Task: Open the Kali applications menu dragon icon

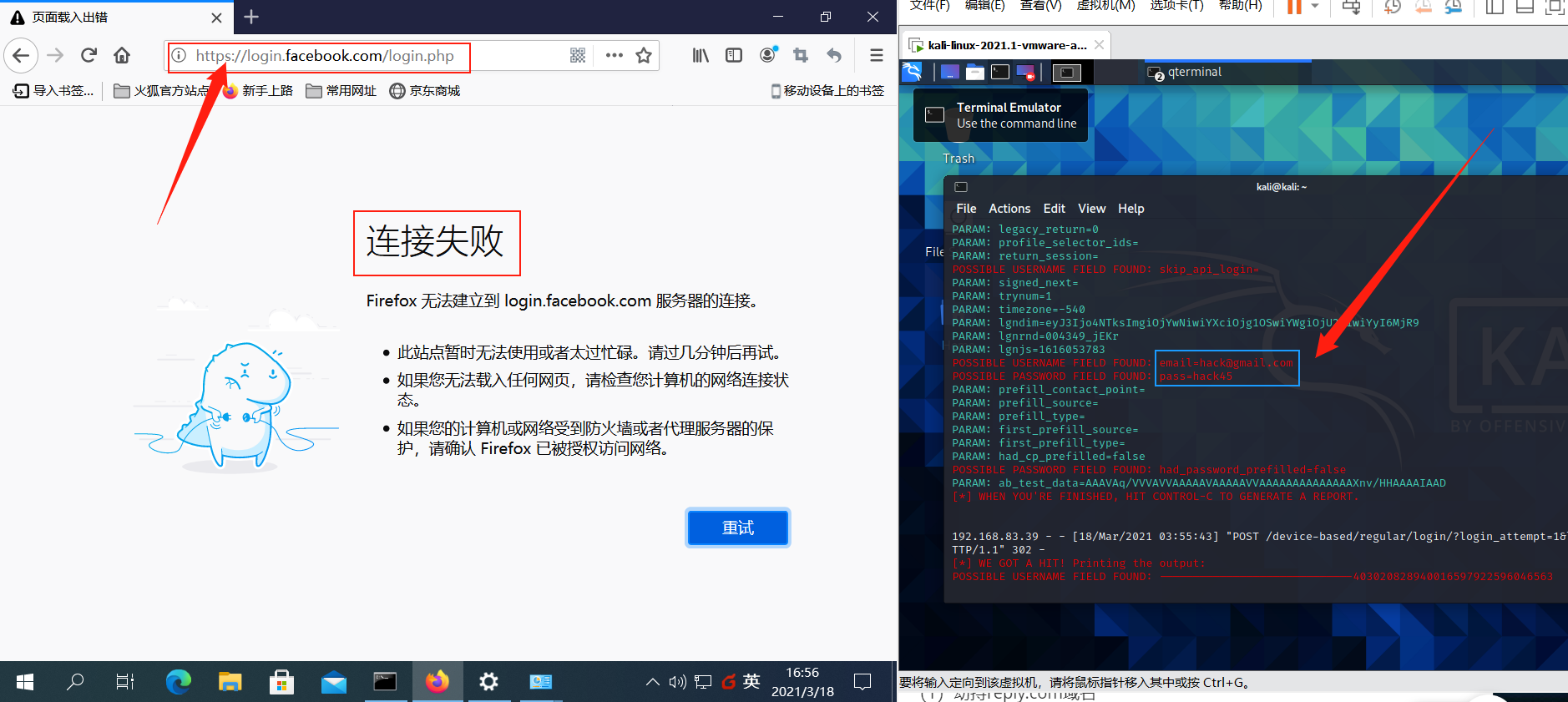Action: pos(913,72)
